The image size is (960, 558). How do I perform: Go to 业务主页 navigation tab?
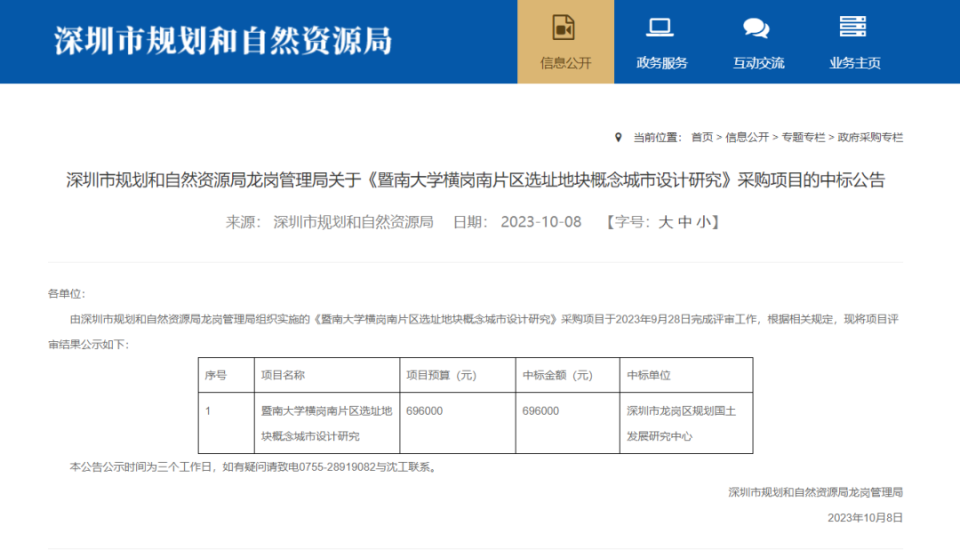(x=855, y=63)
